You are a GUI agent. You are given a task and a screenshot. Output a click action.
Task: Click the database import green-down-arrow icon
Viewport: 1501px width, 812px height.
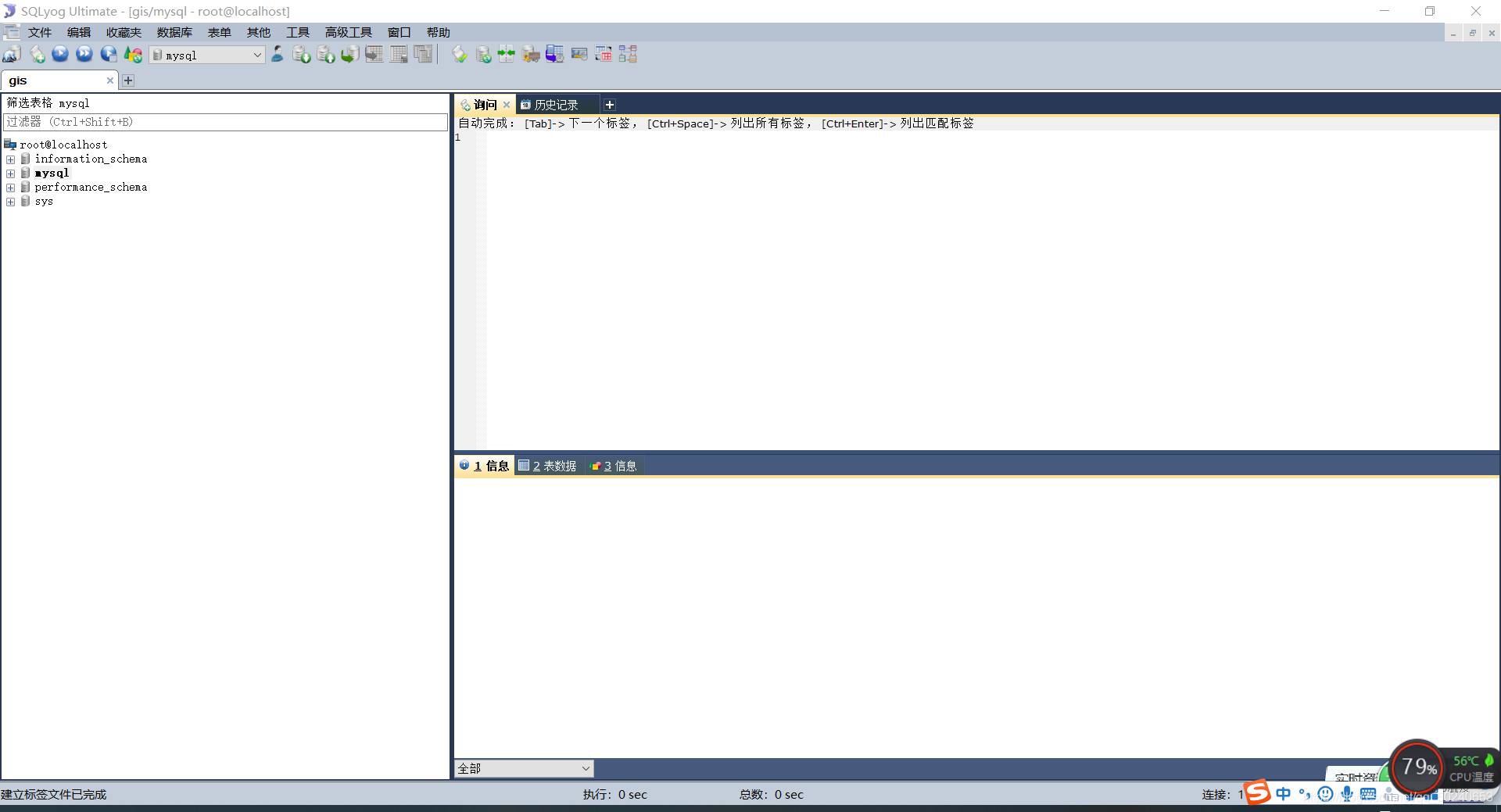pos(302,55)
